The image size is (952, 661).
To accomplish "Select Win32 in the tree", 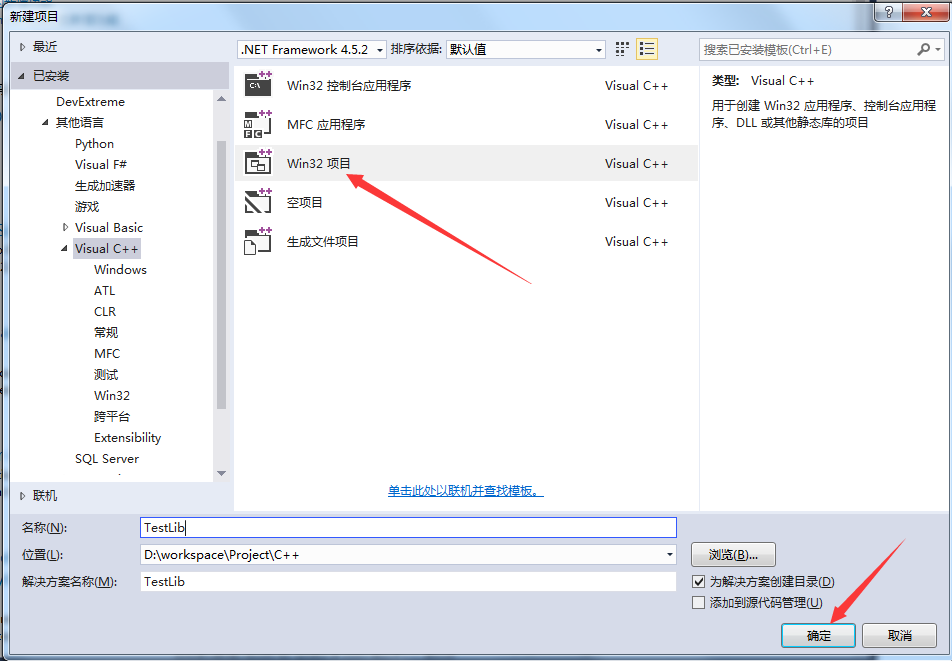I will coord(112,395).
